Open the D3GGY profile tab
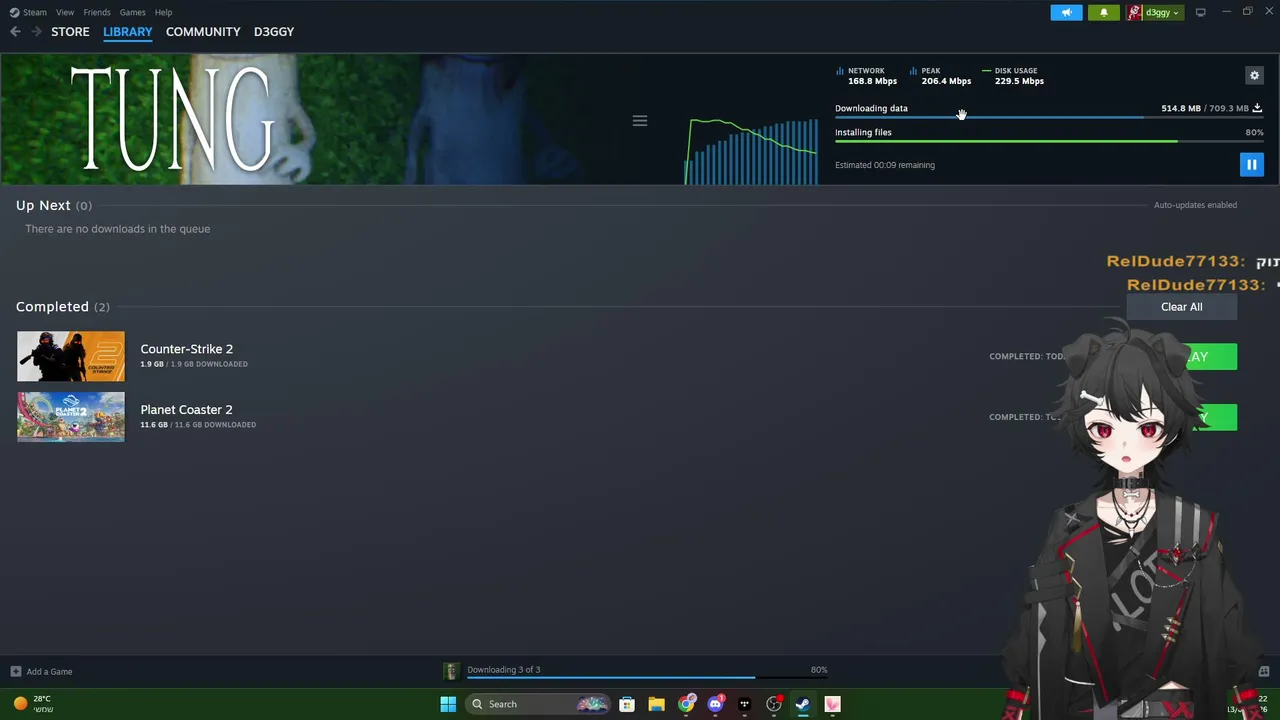This screenshot has height=720, width=1280. tap(274, 32)
